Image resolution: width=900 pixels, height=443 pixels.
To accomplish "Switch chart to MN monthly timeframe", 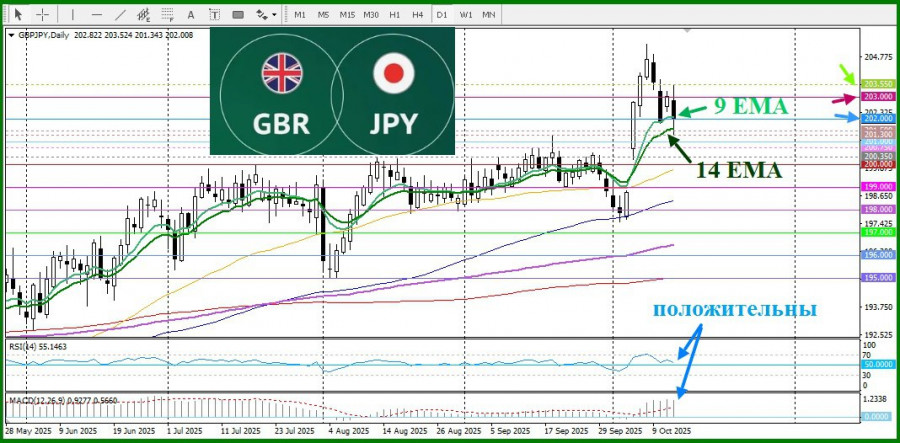I will coord(488,15).
